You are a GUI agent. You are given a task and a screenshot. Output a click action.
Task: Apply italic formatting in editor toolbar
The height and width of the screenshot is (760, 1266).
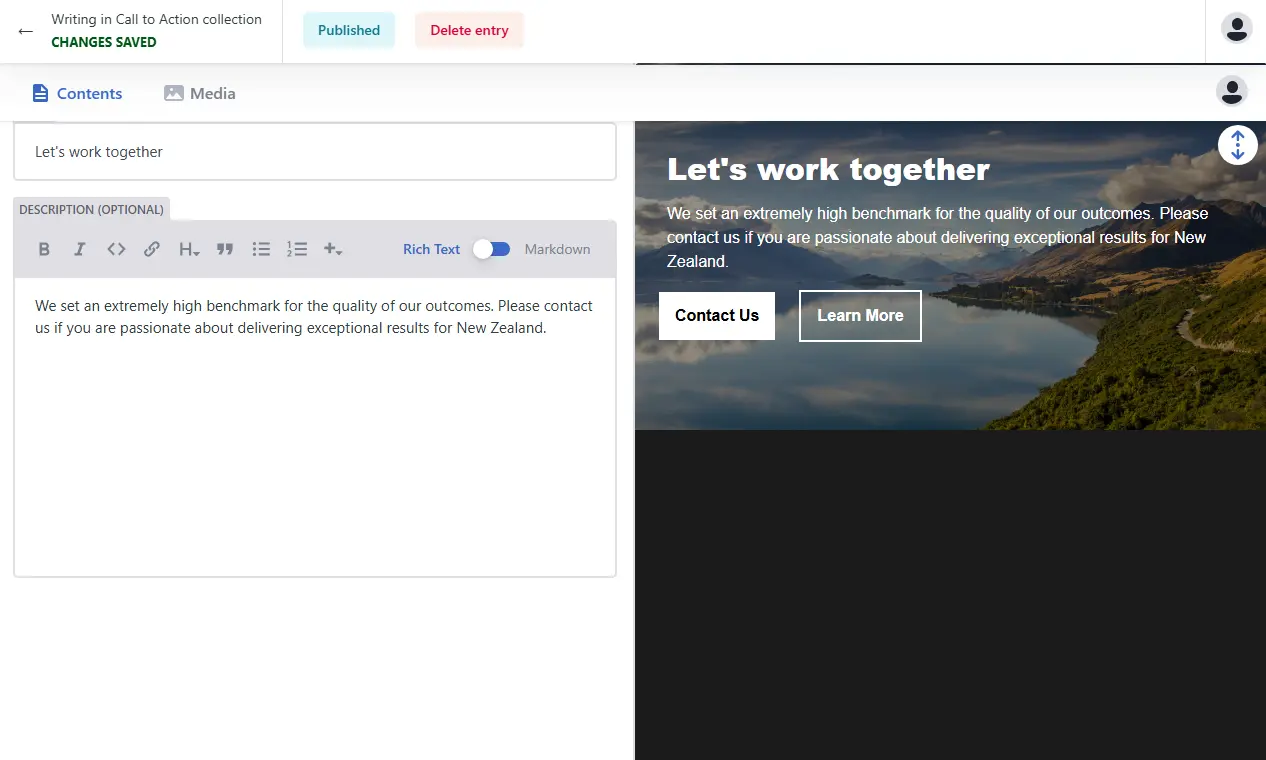80,249
